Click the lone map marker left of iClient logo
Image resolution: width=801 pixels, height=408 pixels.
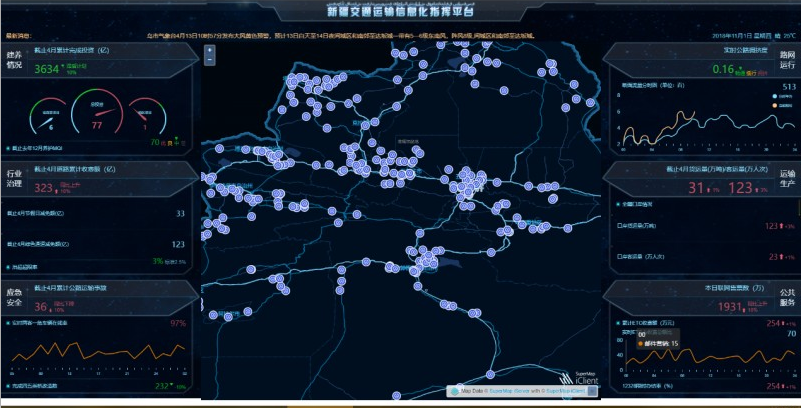490,375
